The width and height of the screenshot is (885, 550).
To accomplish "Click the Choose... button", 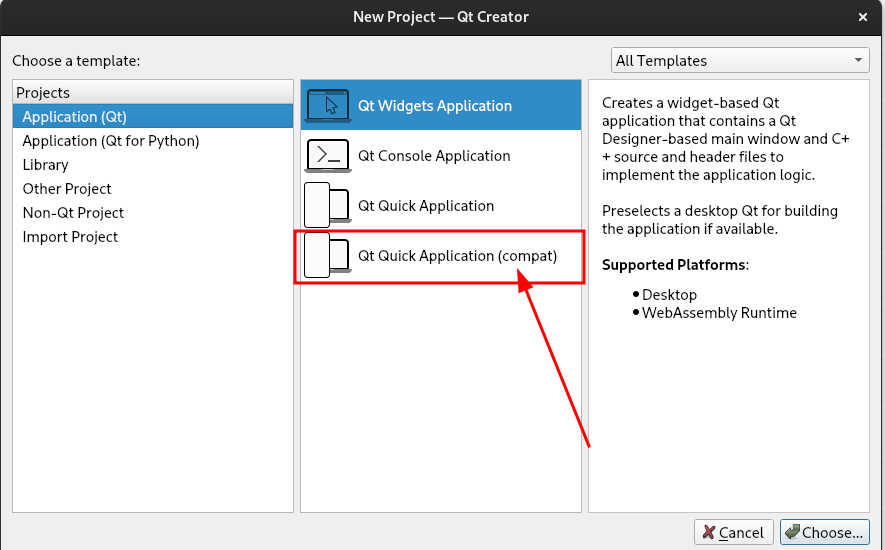I will [x=825, y=532].
